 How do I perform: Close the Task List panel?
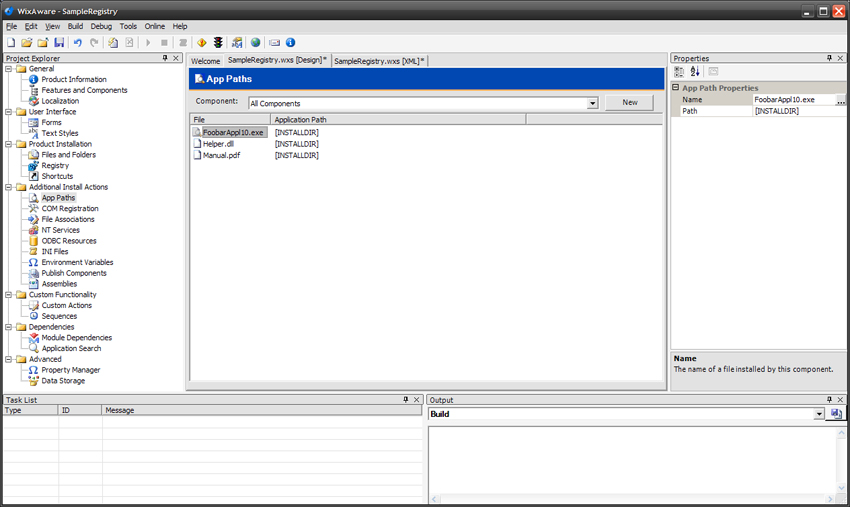(x=417, y=400)
